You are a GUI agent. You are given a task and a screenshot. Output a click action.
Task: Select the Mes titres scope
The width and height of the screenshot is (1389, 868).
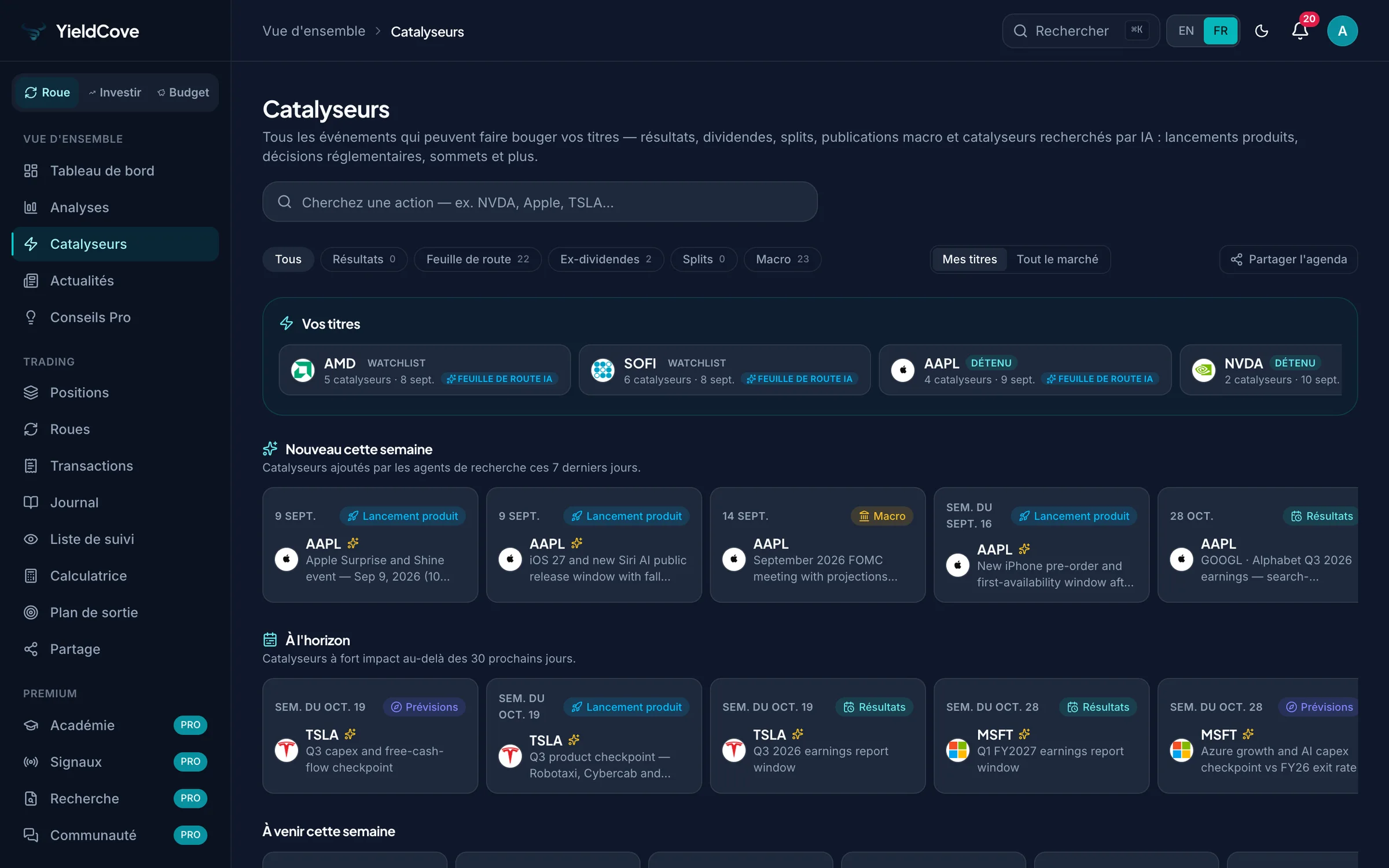pyautogui.click(x=969, y=259)
